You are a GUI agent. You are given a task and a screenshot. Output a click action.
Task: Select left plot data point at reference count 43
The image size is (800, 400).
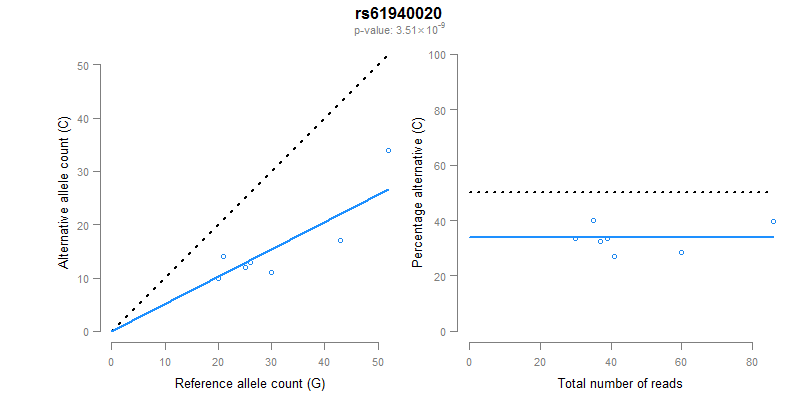tap(340, 240)
